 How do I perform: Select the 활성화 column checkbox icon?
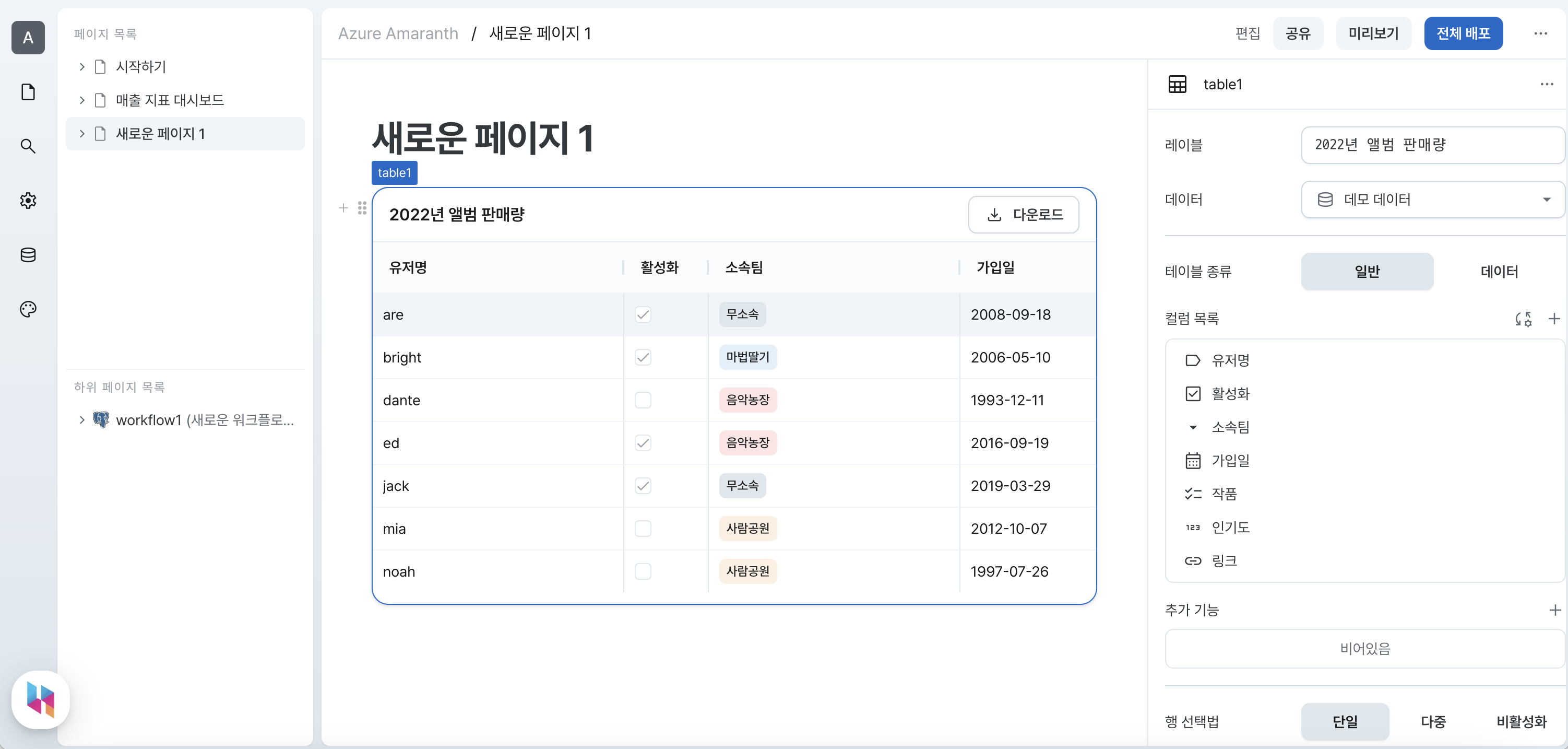point(1192,394)
